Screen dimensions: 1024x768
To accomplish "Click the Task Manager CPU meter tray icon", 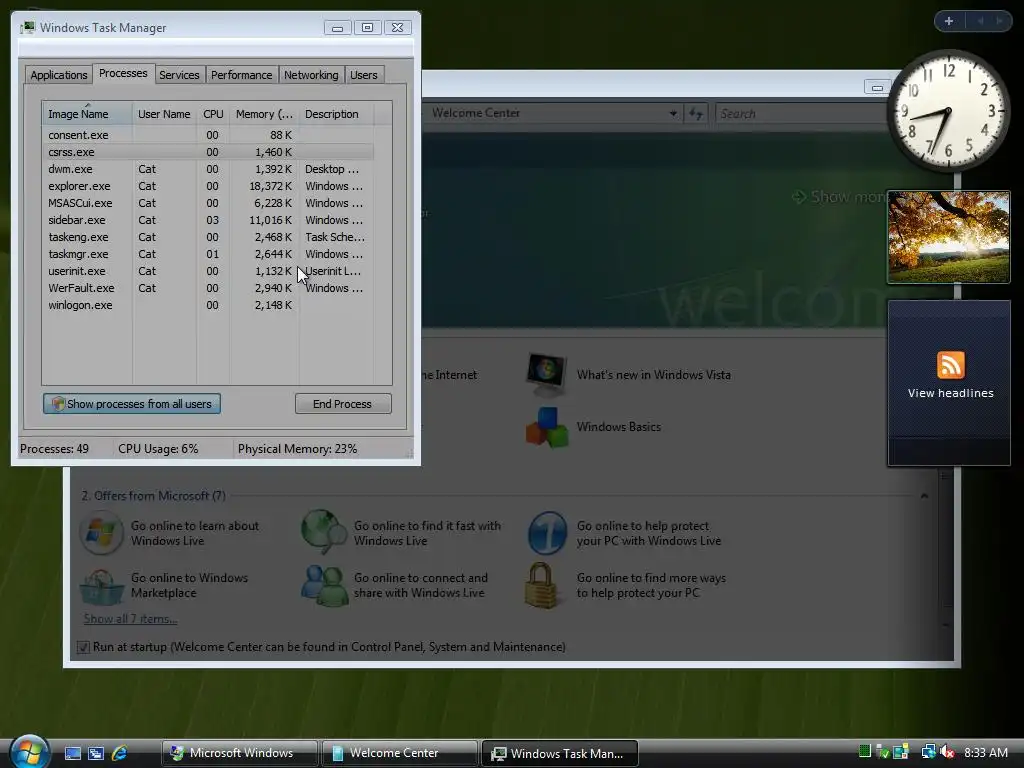I will coord(865,752).
